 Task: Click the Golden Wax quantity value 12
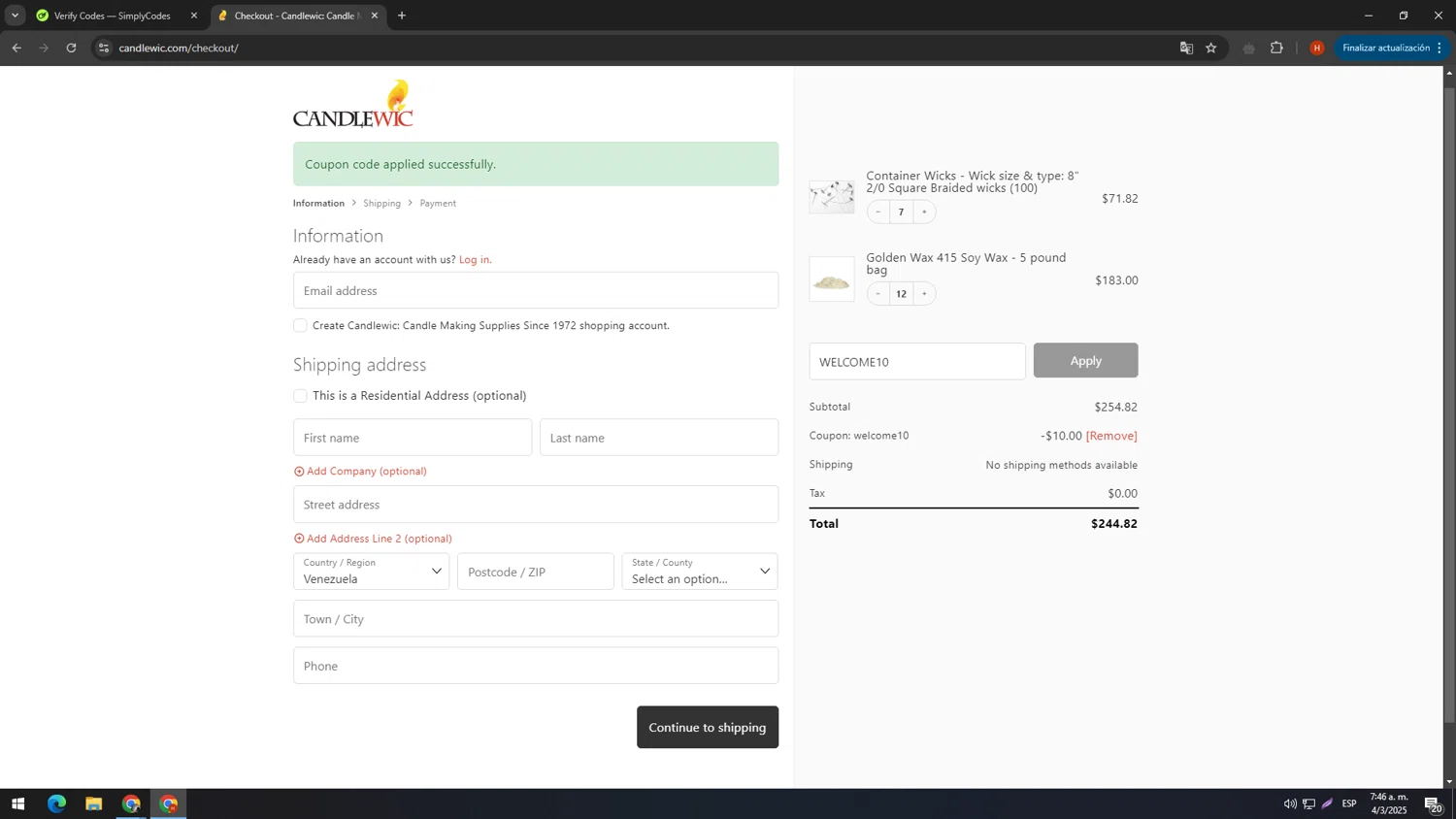pyautogui.click(x=902, y=293)
